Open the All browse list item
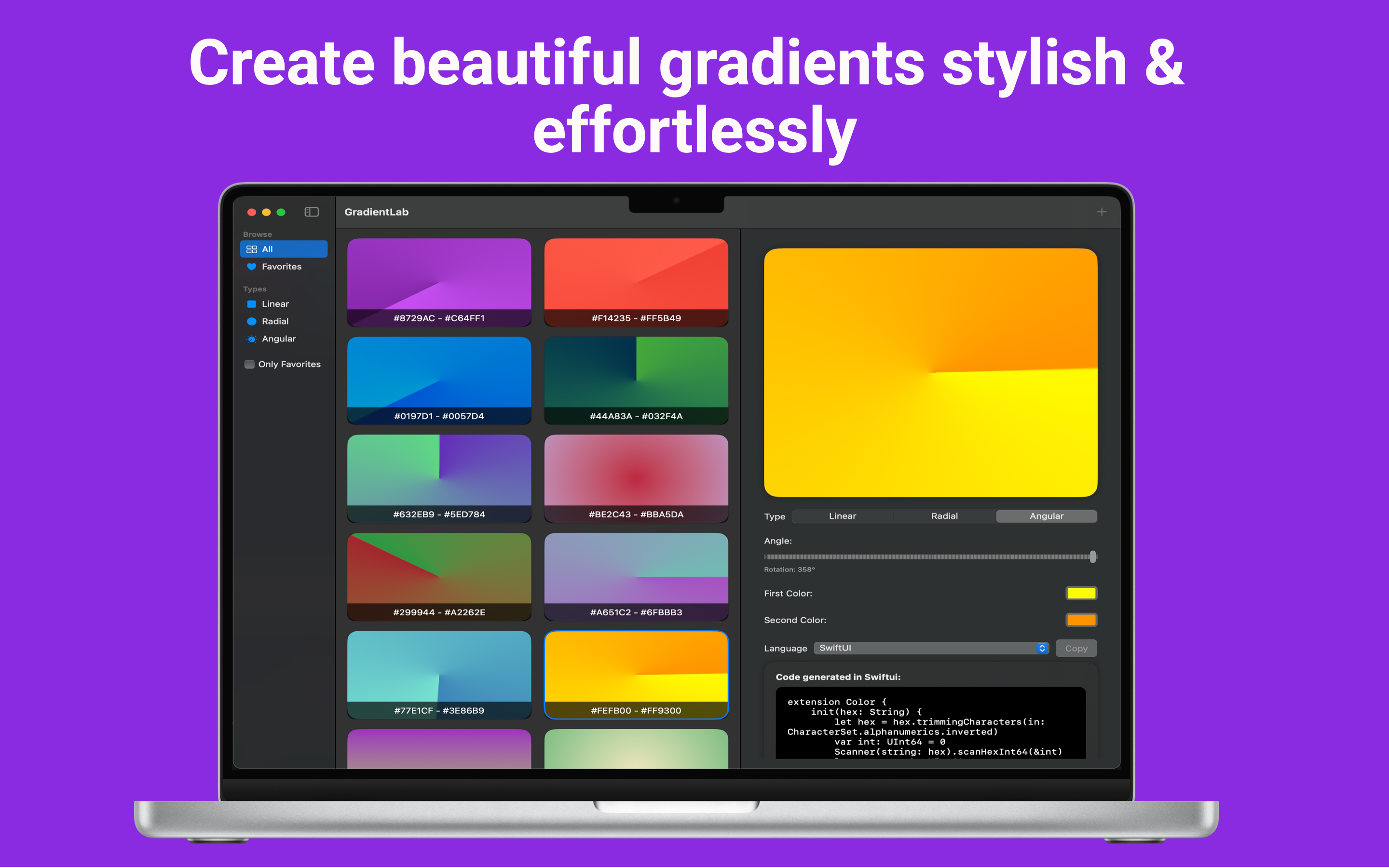This screenshot has height=868, width=1389. click(x=284, y=249)
